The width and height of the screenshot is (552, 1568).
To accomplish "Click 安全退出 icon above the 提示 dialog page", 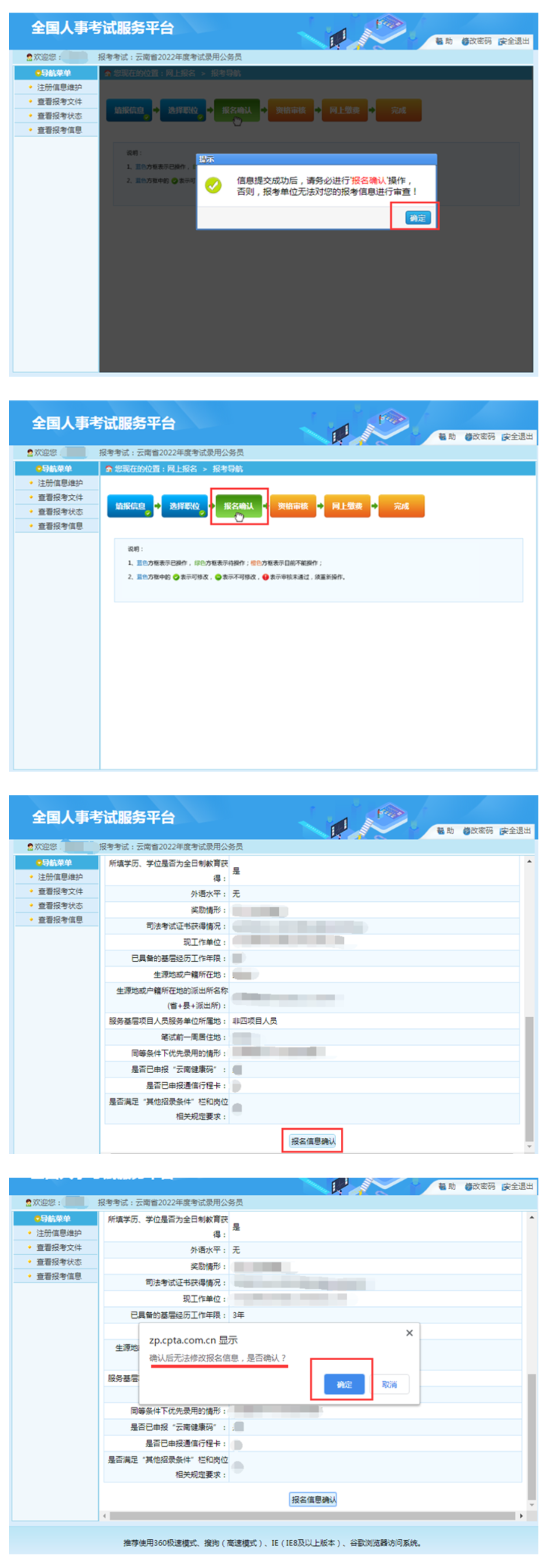I will click(502, 41).
